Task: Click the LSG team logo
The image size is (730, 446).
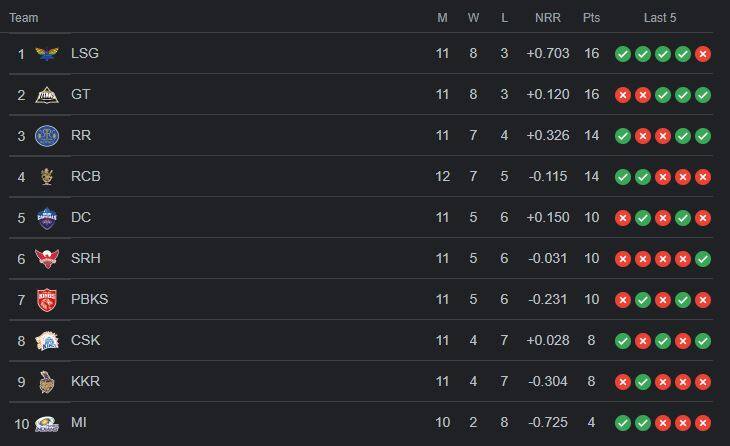Action: click(x=47, y=54)
